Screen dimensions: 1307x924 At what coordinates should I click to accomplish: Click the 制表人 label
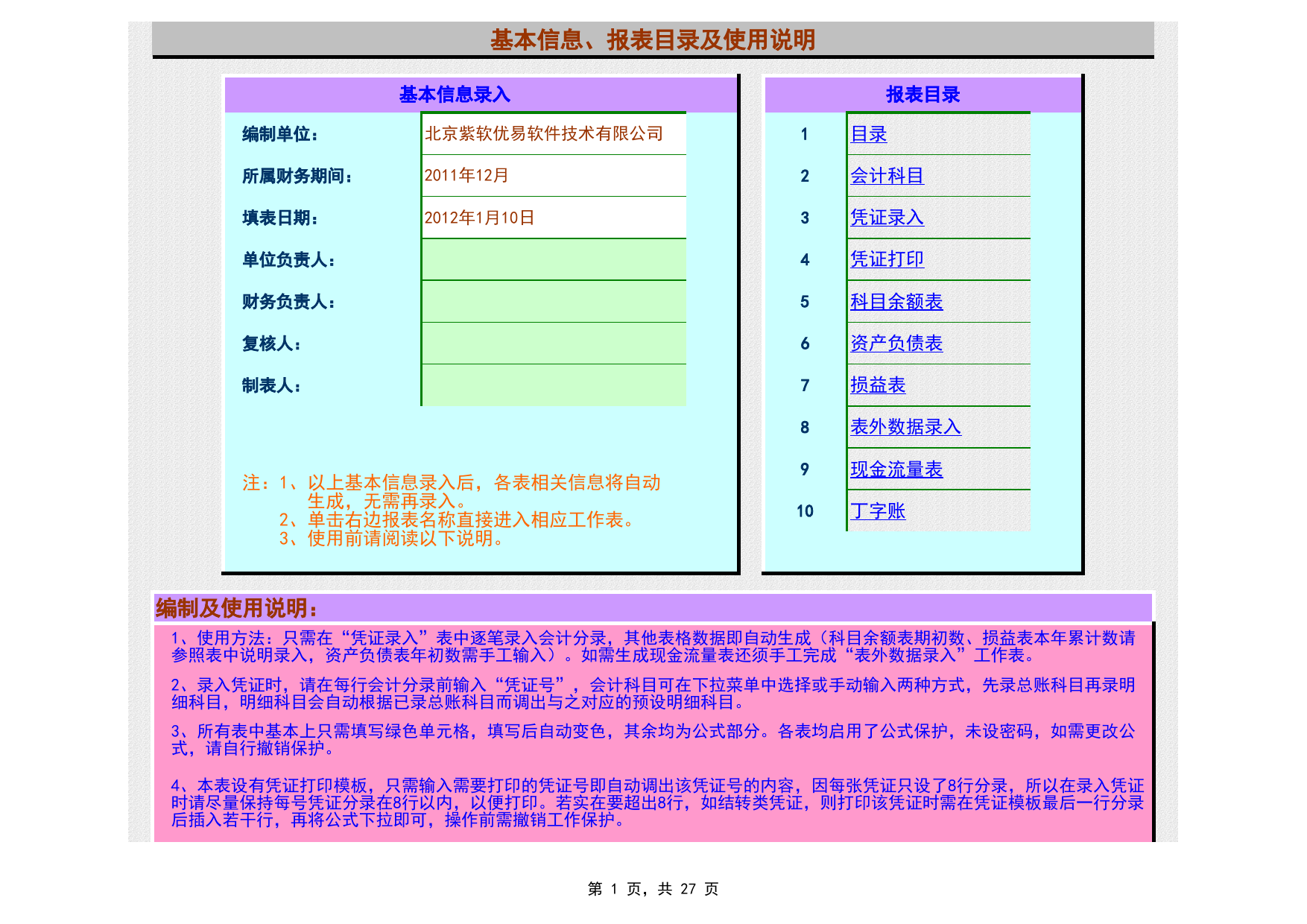tap(271, 385)
